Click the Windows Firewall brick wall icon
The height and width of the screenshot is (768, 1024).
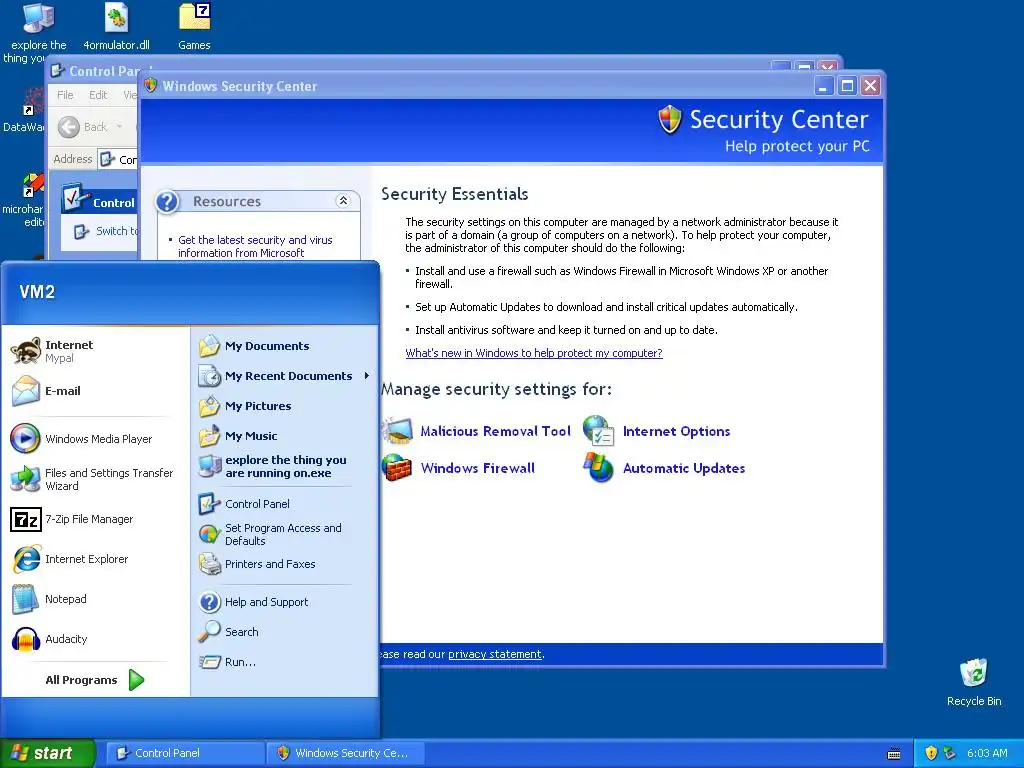tap(397, 468)
